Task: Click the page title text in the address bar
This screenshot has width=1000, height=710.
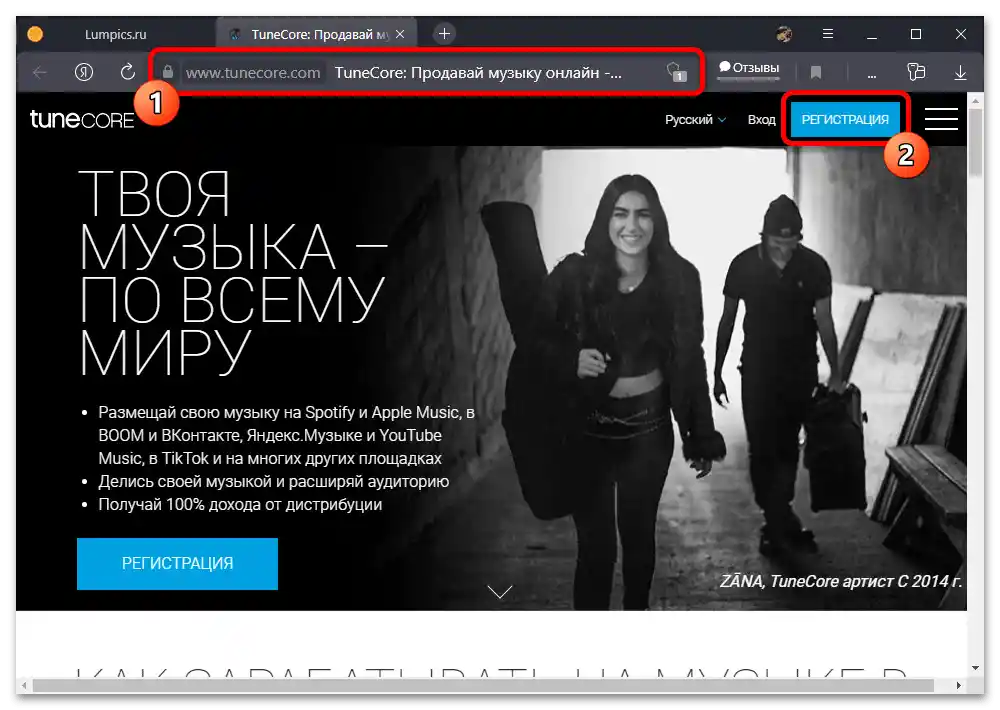Action: 478,73
